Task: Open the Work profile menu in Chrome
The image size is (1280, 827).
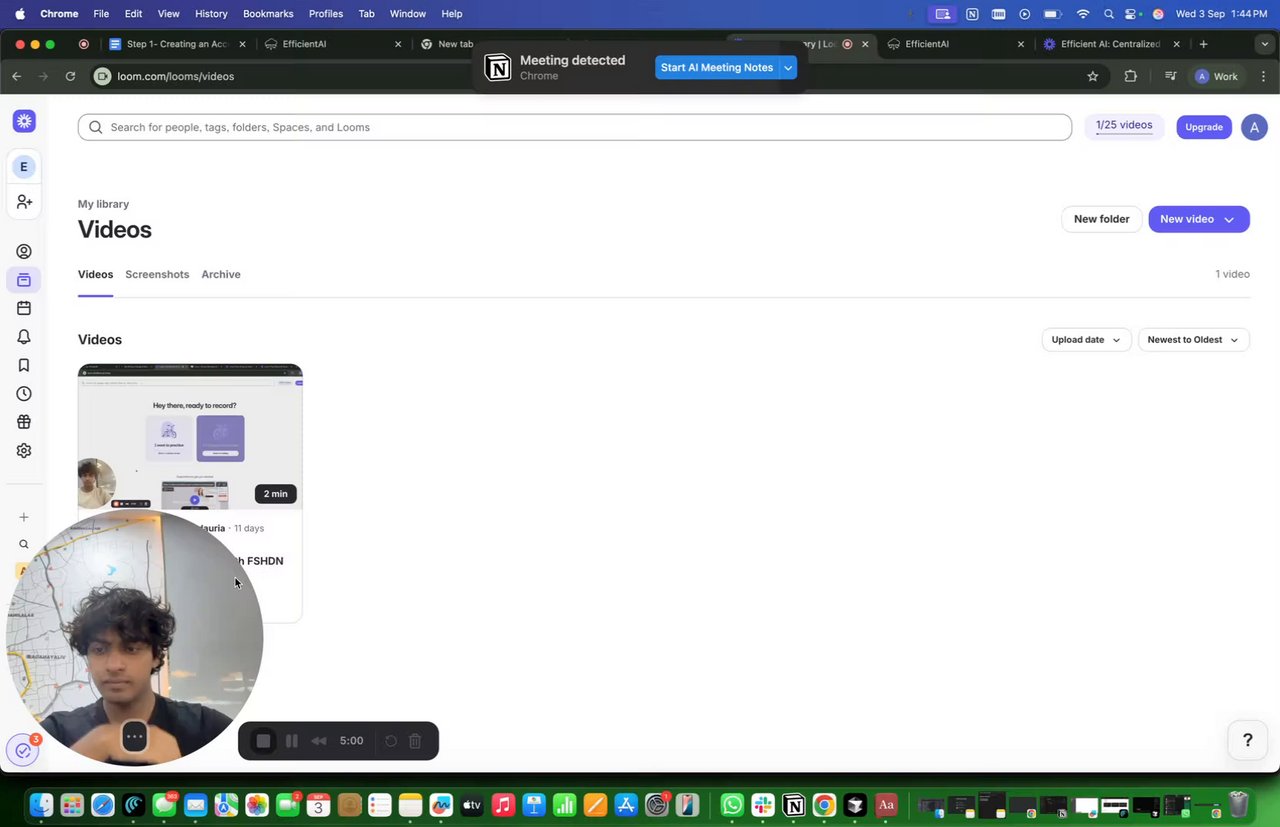Action: (1217, 76)
